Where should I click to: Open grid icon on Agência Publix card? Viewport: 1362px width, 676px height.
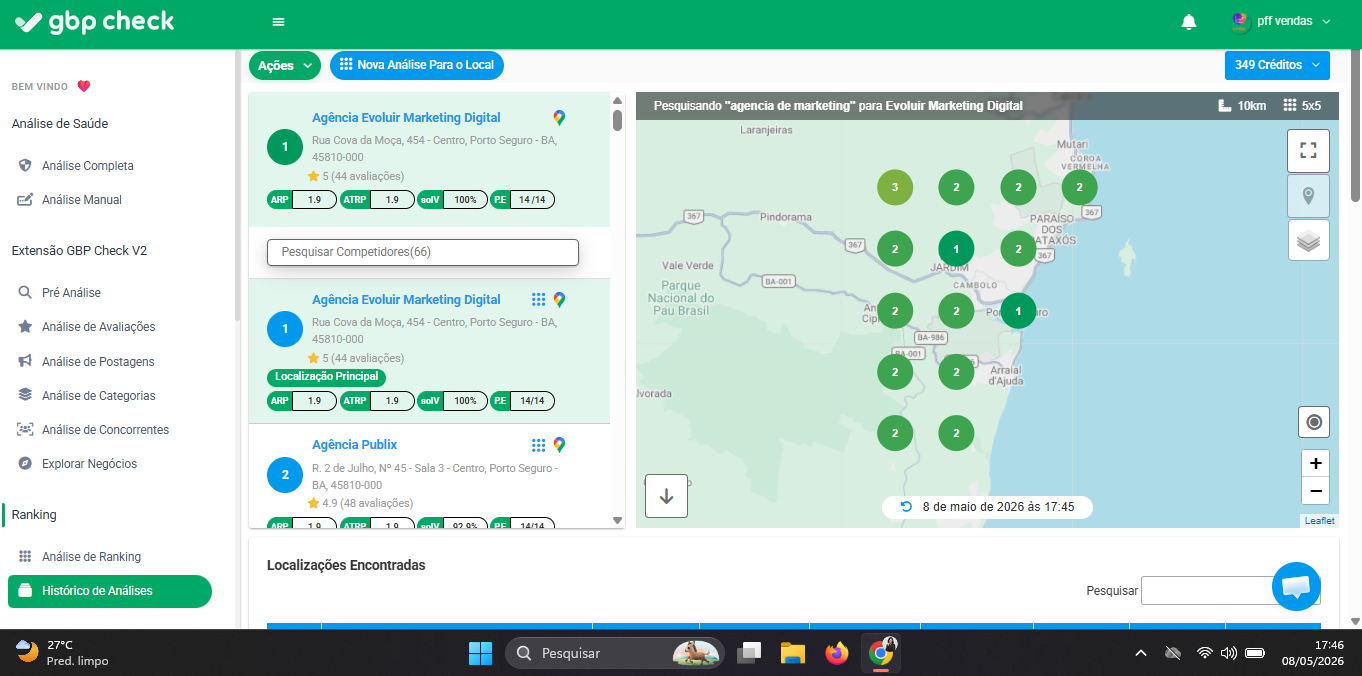click(x=538, y=445)
